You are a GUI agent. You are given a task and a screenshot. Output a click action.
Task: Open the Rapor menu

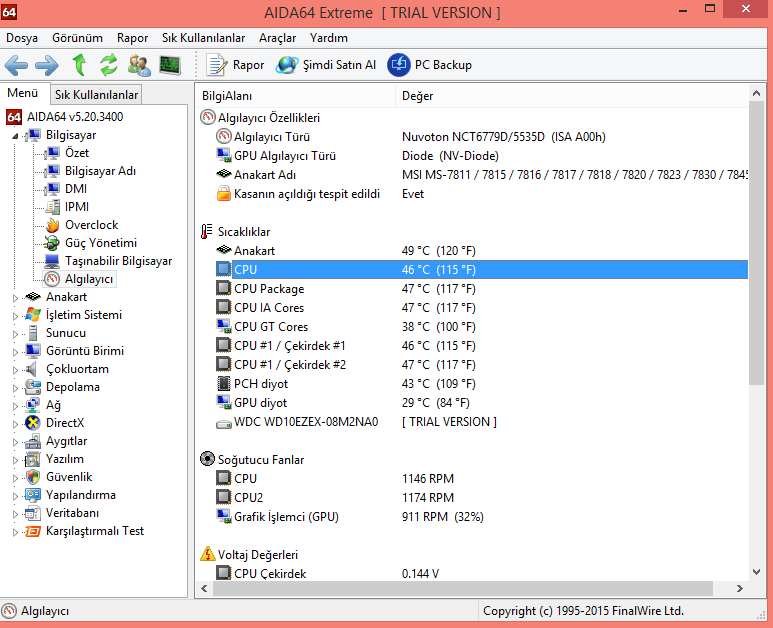click(132, 38)
